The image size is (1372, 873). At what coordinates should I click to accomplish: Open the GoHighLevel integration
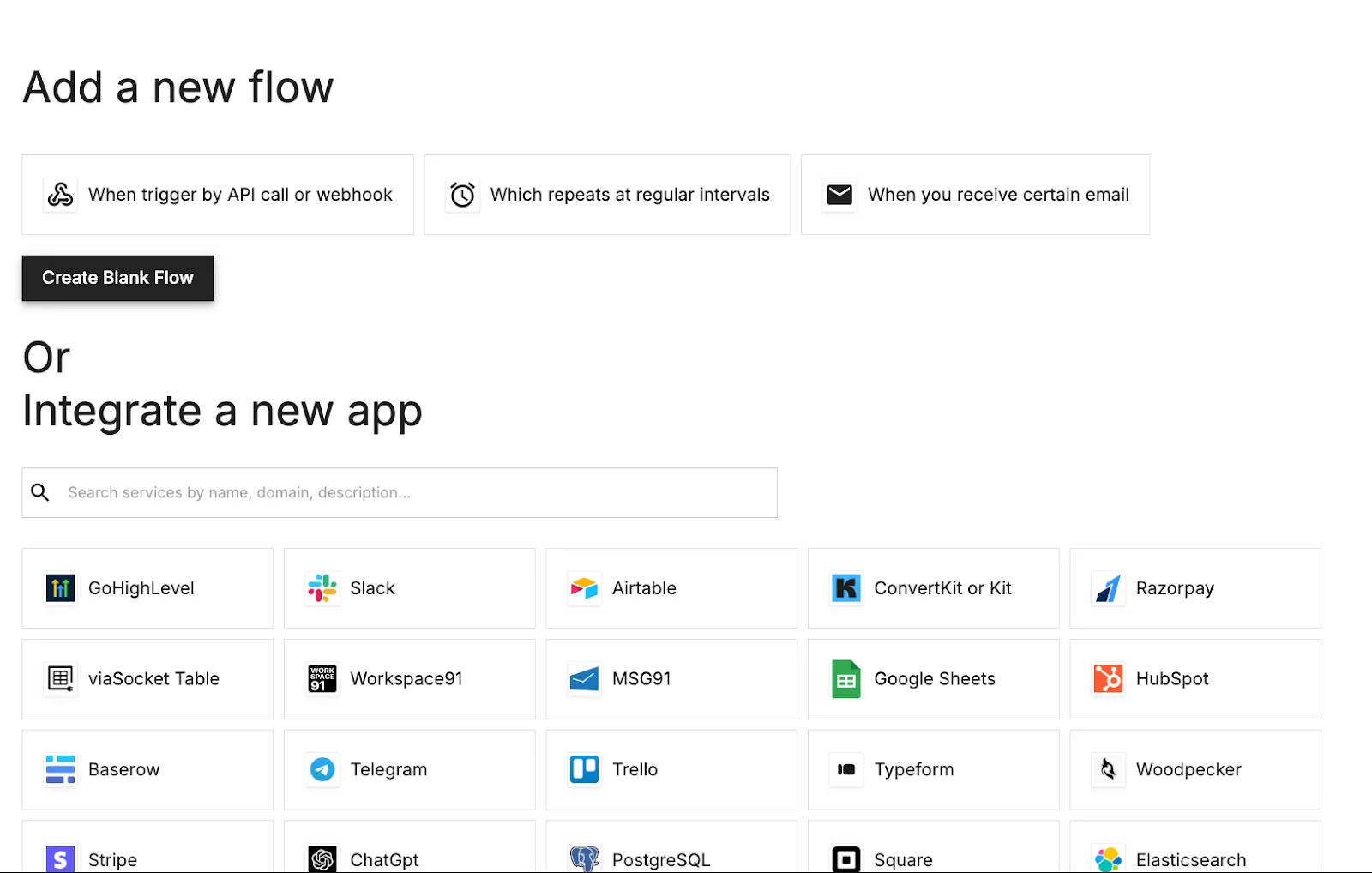147,588
